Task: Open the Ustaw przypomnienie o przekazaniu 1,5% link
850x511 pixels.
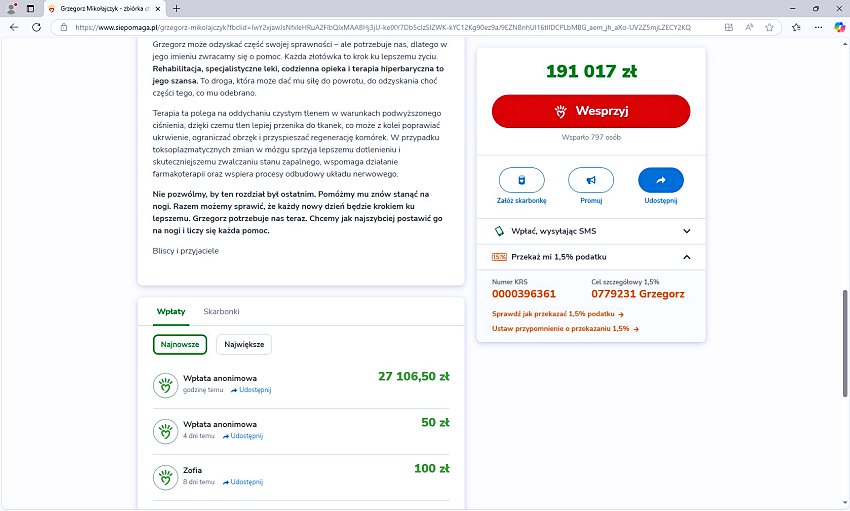Action: (565, 328)
